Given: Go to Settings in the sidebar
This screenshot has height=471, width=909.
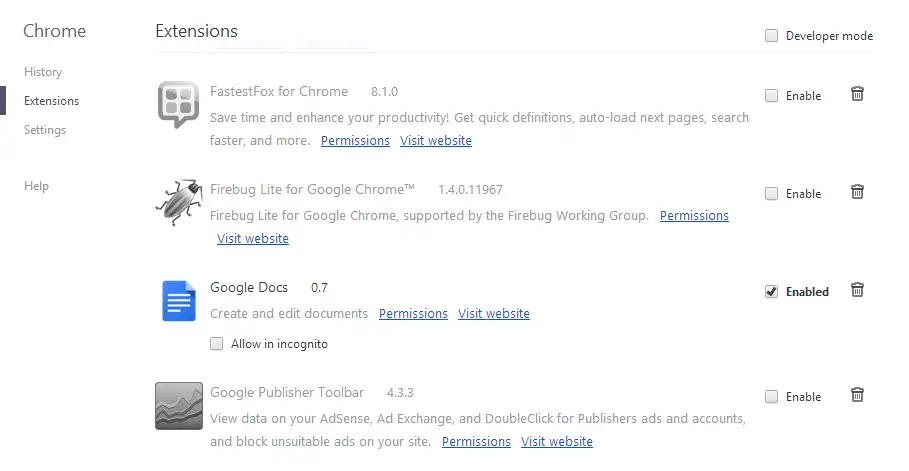Looking at the screenshot, I should (45, 130).
